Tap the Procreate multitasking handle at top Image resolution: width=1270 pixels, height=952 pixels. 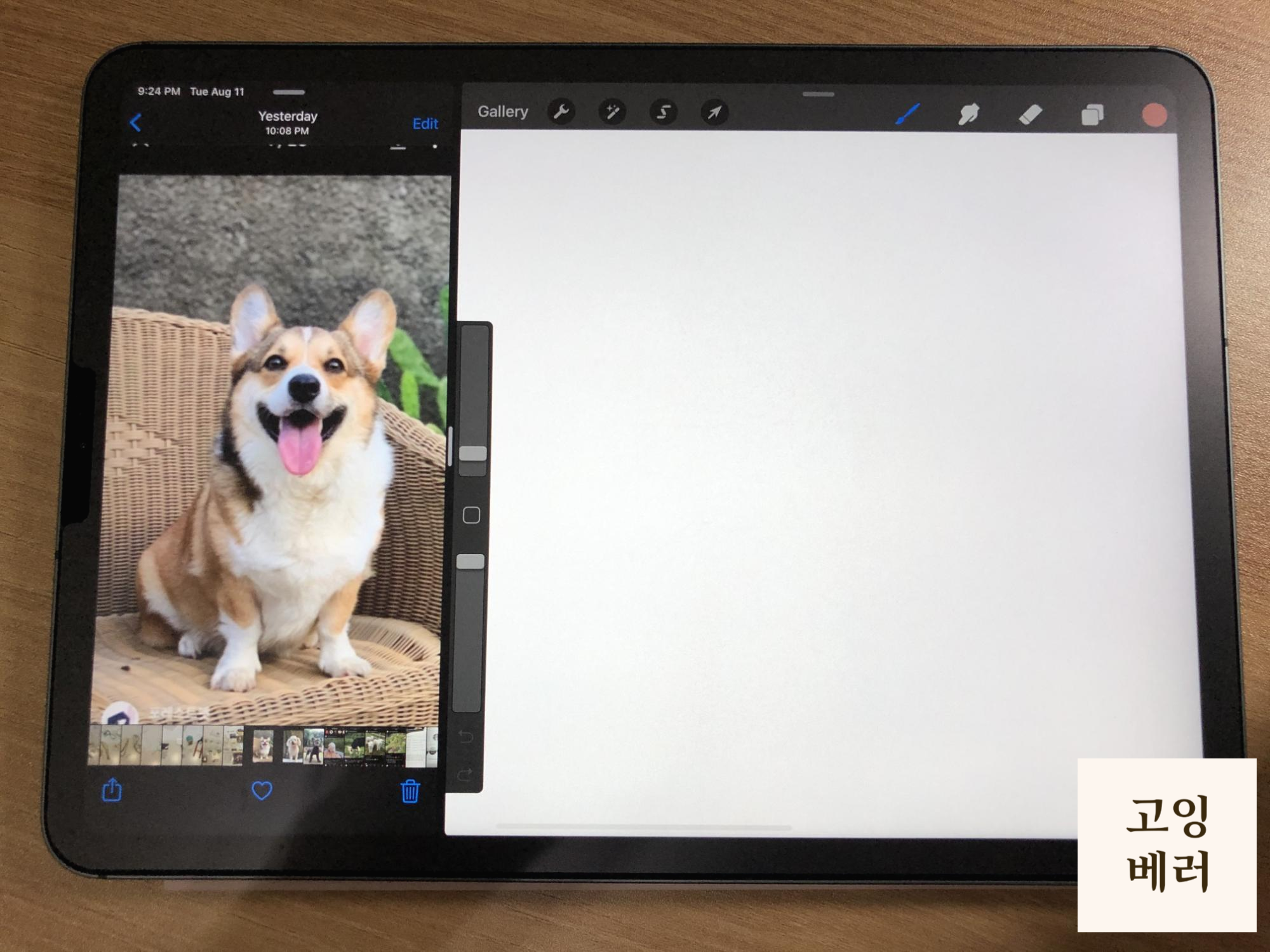pos(818,95)
